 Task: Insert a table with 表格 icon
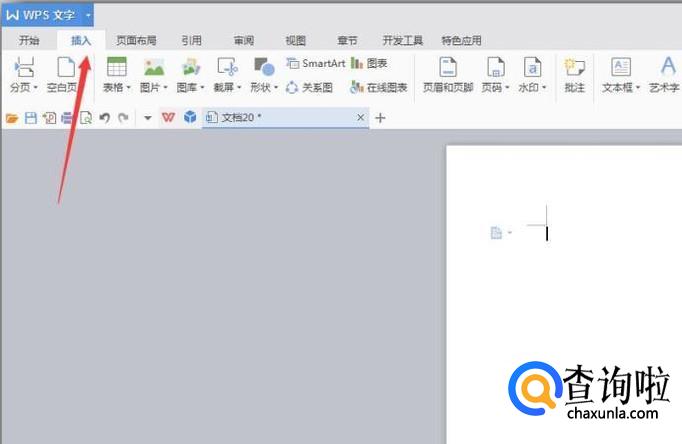117,67
